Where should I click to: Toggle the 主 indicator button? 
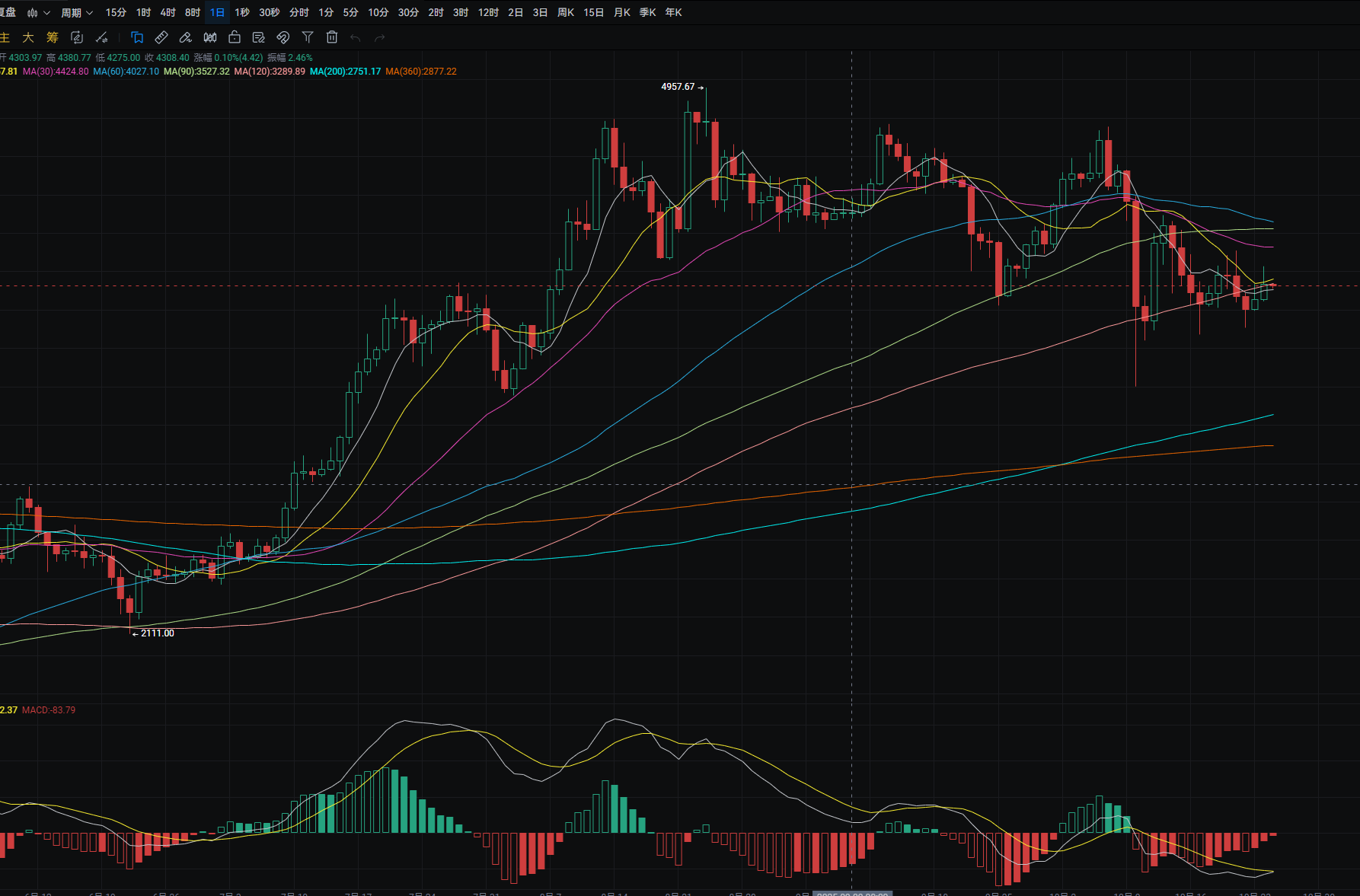5,37
